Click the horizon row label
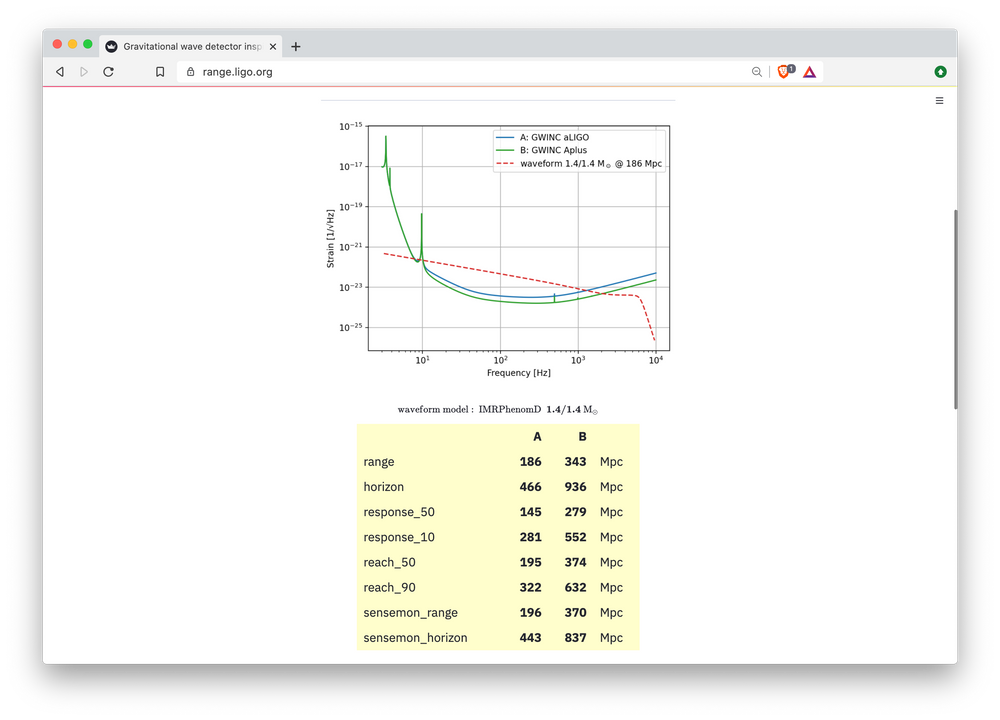Viewport: 1000px width, 720px height. tap(383, 487)
